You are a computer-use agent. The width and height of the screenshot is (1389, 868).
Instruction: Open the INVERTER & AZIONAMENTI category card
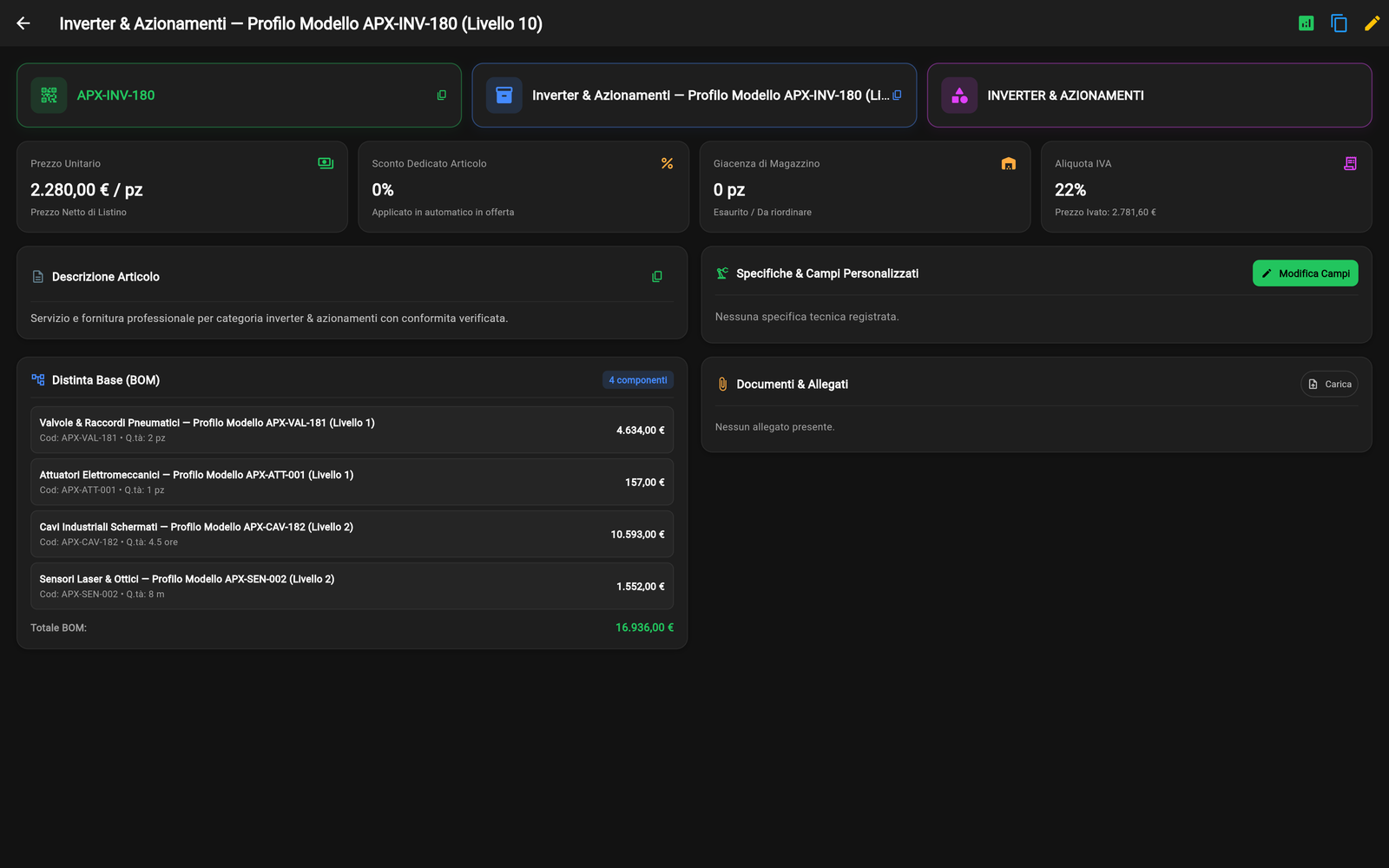(1149, 95)
